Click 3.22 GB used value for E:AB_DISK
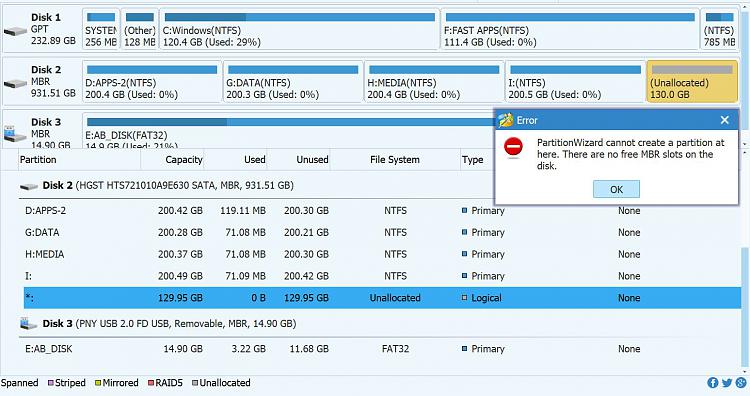 point(249,349)
